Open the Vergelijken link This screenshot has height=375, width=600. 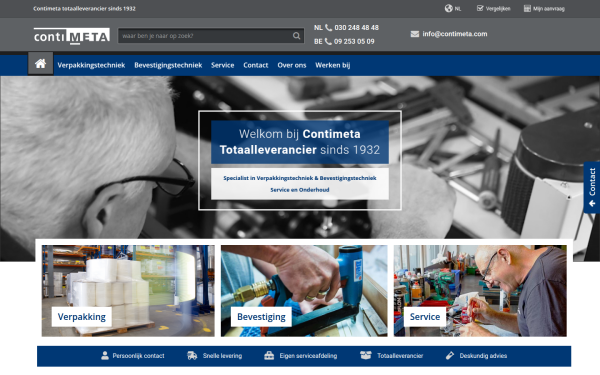coord(498,9)
